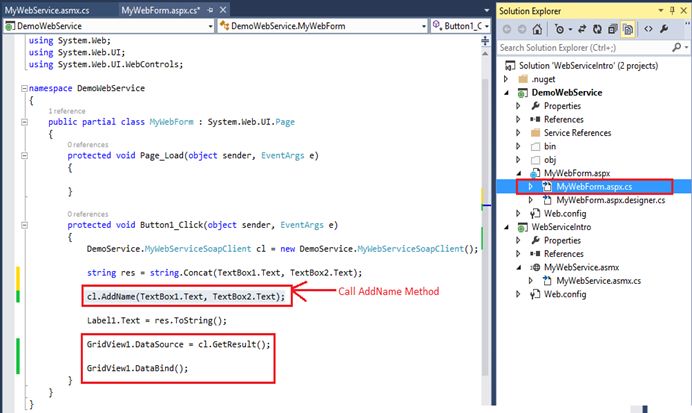Select Web.config under DemoWebService
692x413 pixels.
pos(565,214)
